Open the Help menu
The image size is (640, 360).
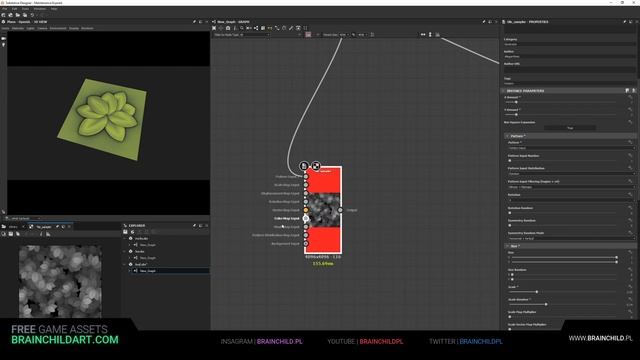54,9
